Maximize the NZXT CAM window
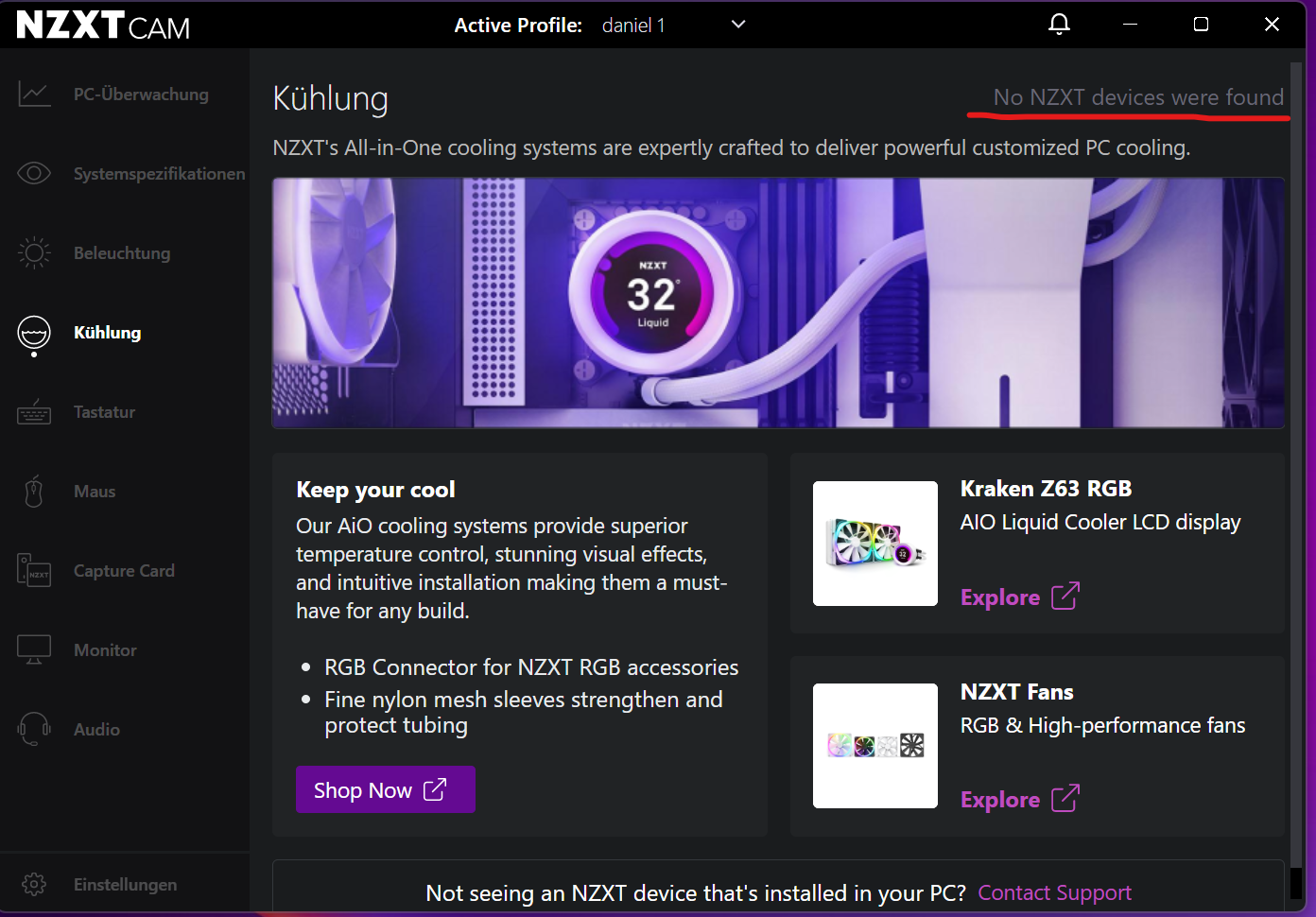 (1201, 24)
